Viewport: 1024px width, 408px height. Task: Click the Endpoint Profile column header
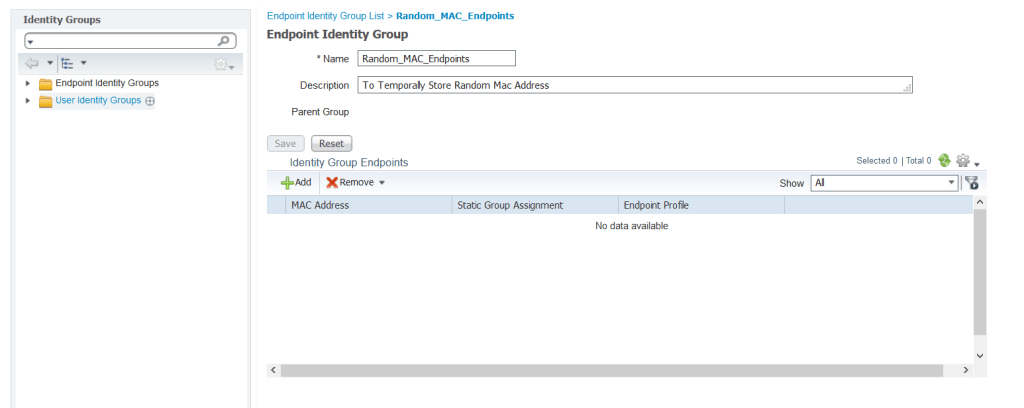pyautogui.click(x=656, y=205)
